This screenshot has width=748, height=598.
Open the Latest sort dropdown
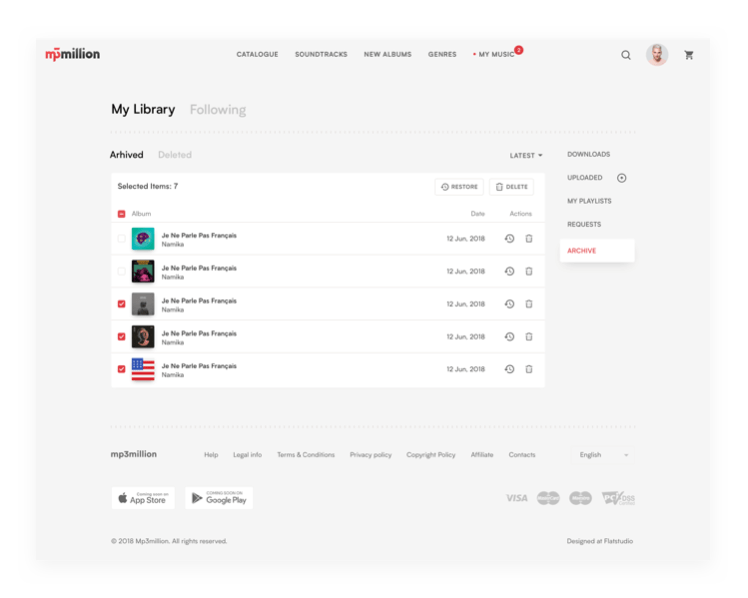pyautogui.click(x=526, y=156)
